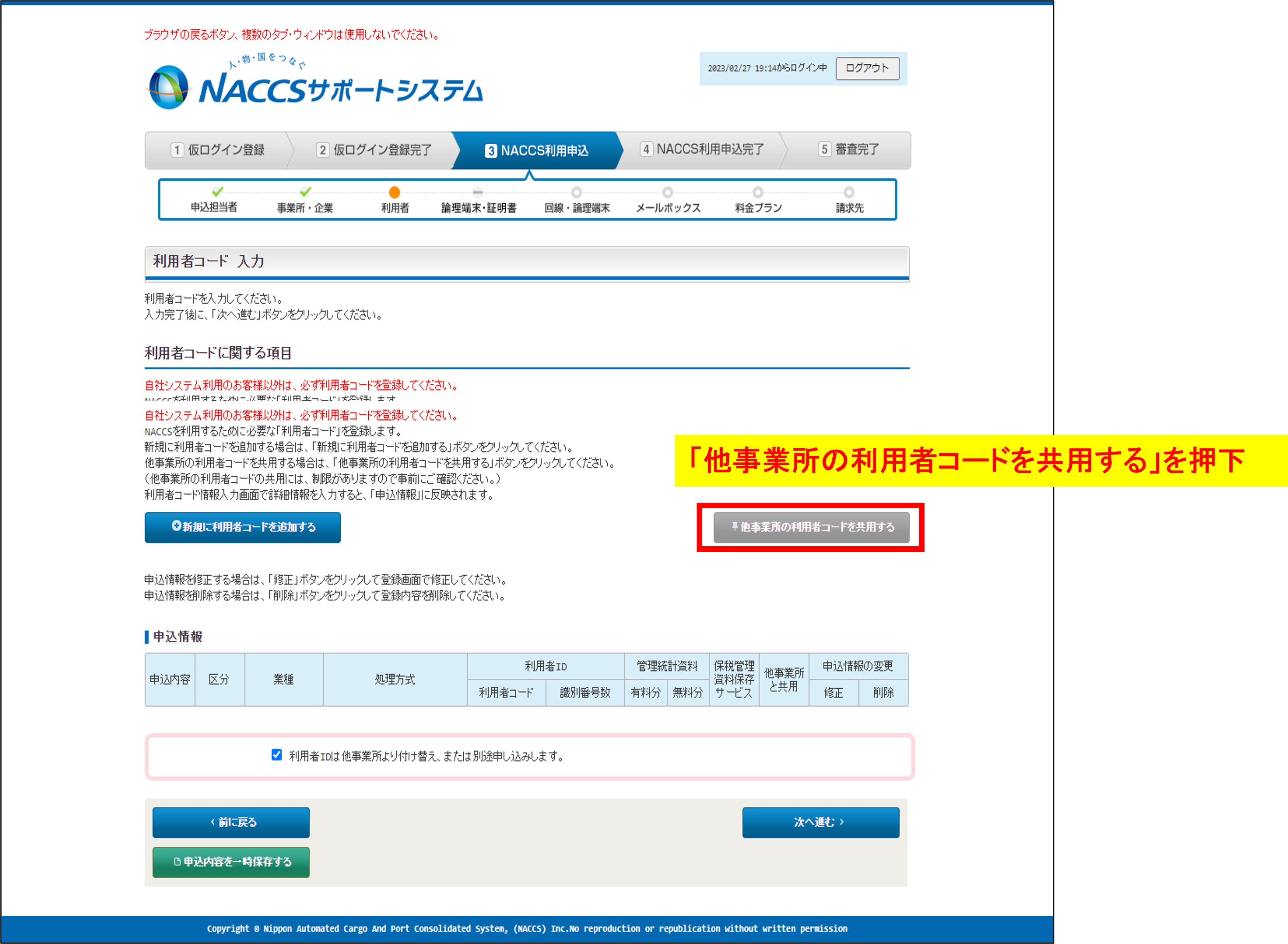Image resolution: width=1288 pixels, height=944 pixels.
Task: Click the 利用者コード table column header
Action: point(506,693)
